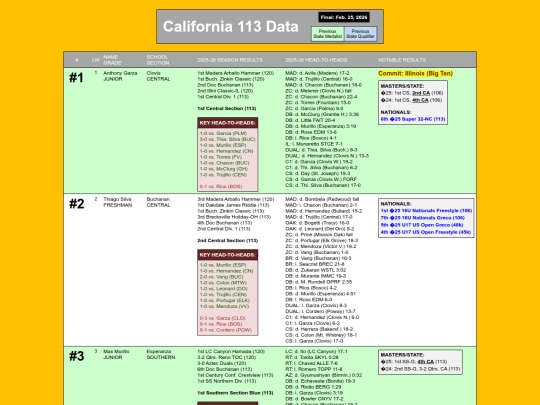The image size is (540, 405).
Task: Click 'DB: d. McClurg (Granite H.) 3:36' line
Action: pyautogui.click(x=322, y=114)
